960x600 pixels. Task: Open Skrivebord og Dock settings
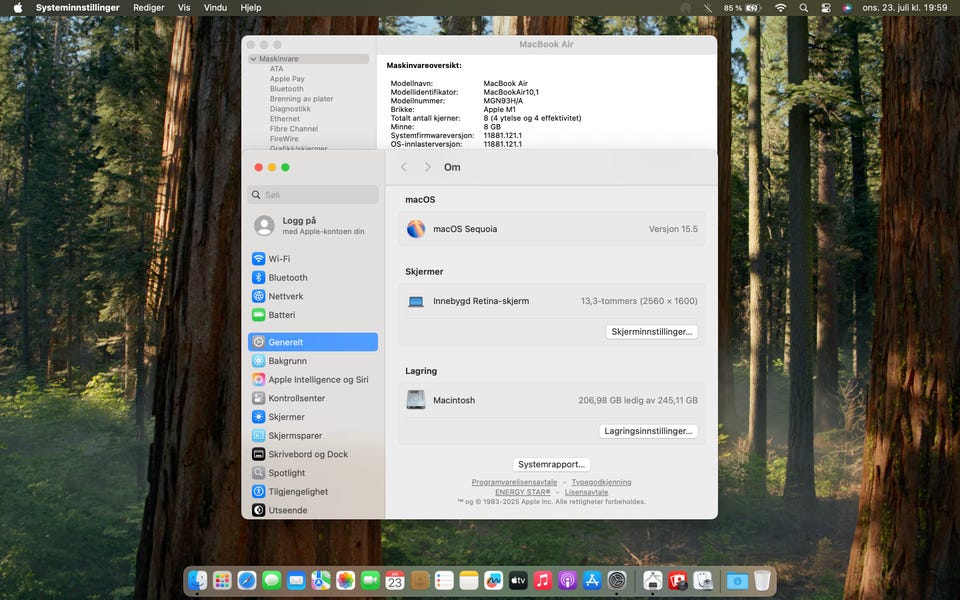[x=313, y=454]
